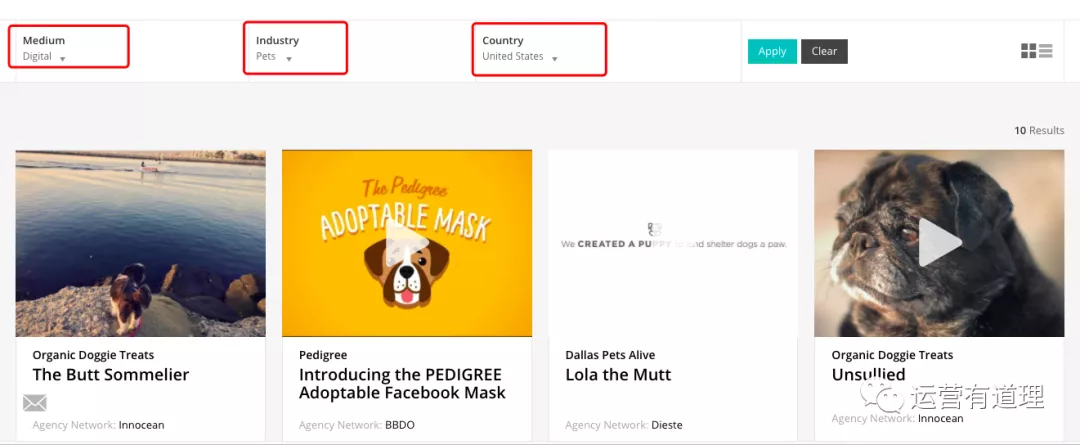Open The Butt Sommelier title link

(111, 375)
